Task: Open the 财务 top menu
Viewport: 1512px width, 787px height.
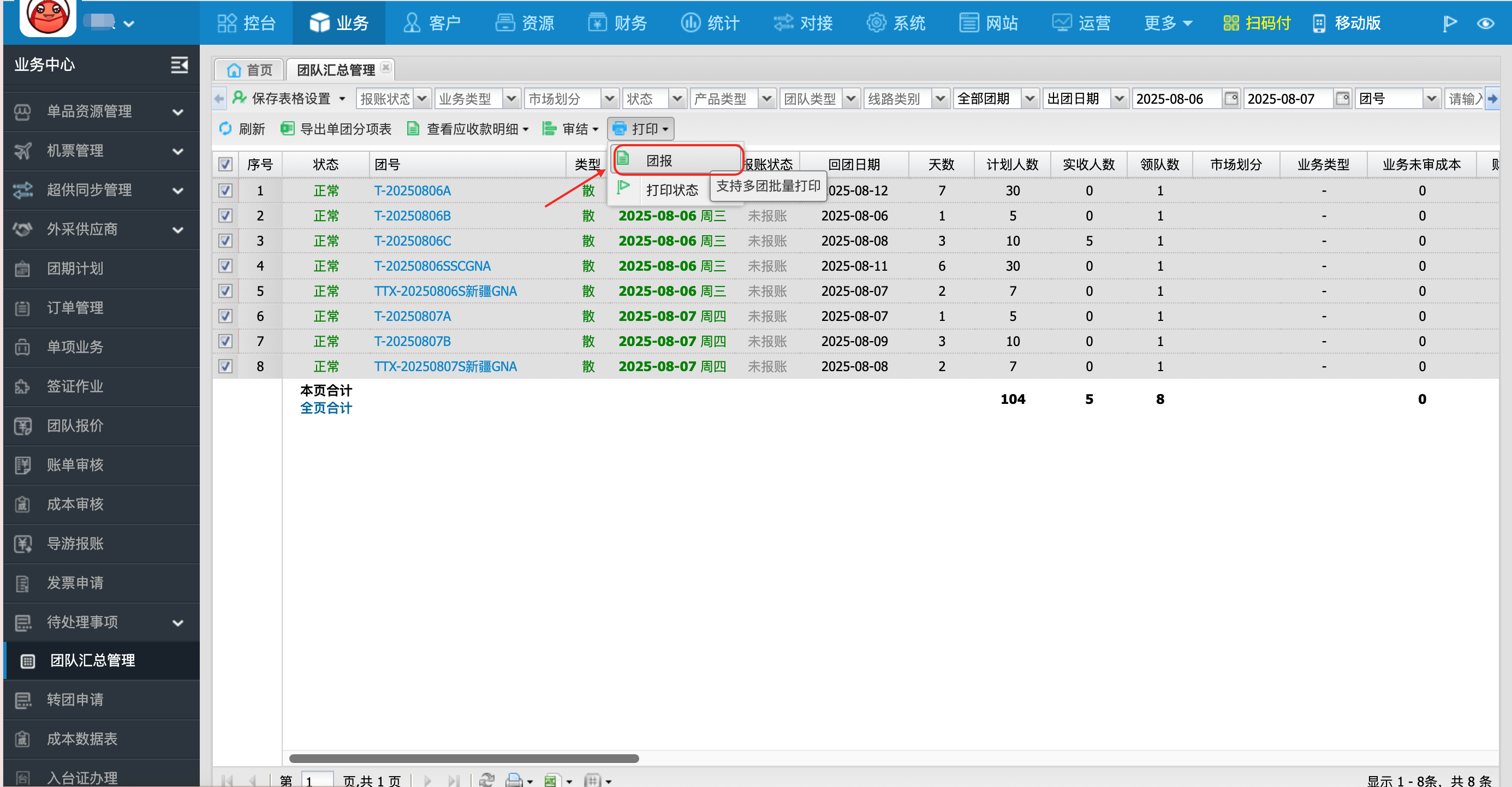Action: coord(617,23)
